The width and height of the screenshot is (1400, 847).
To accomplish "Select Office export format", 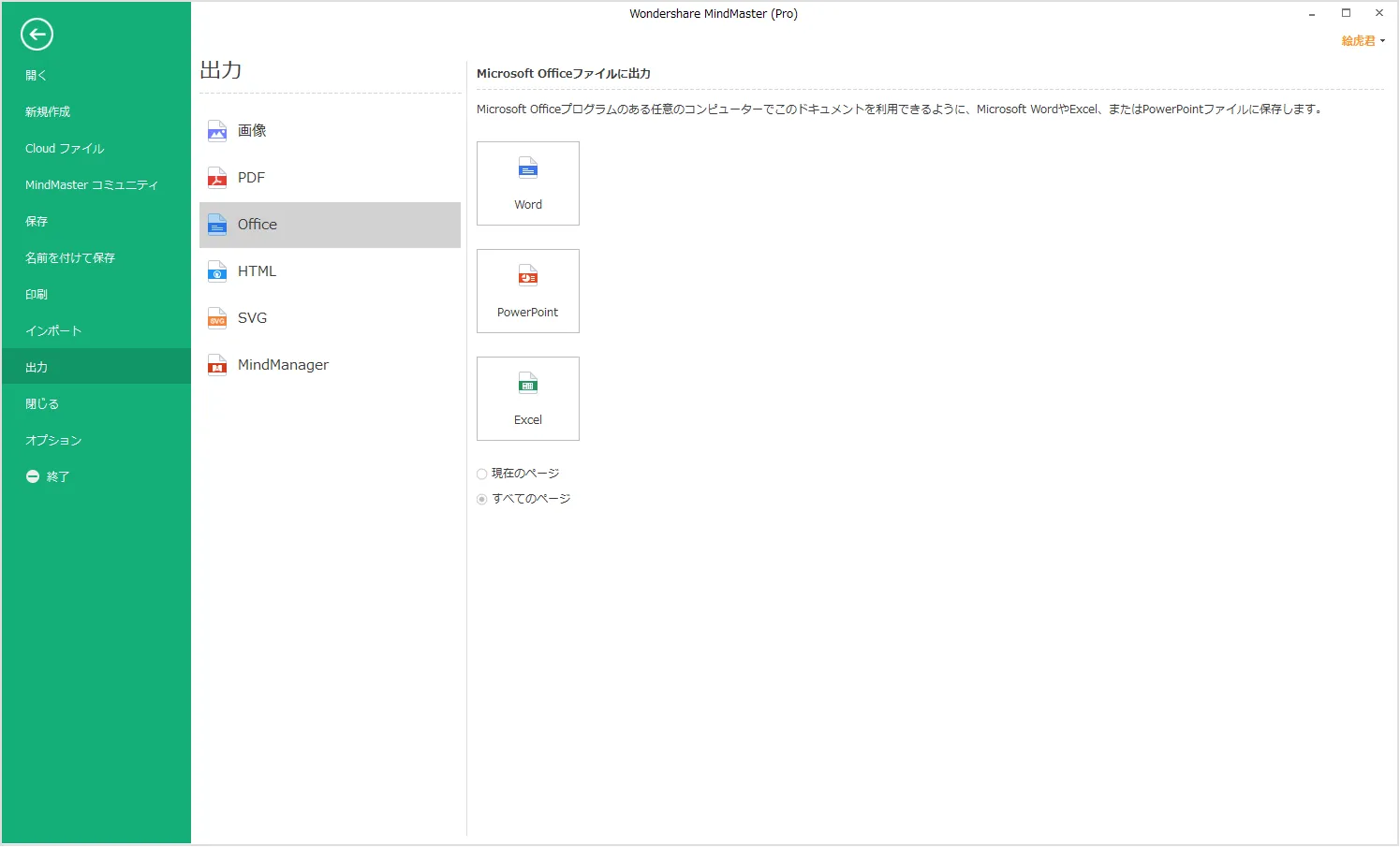I will pyautogui.click(x=330, y=225).
